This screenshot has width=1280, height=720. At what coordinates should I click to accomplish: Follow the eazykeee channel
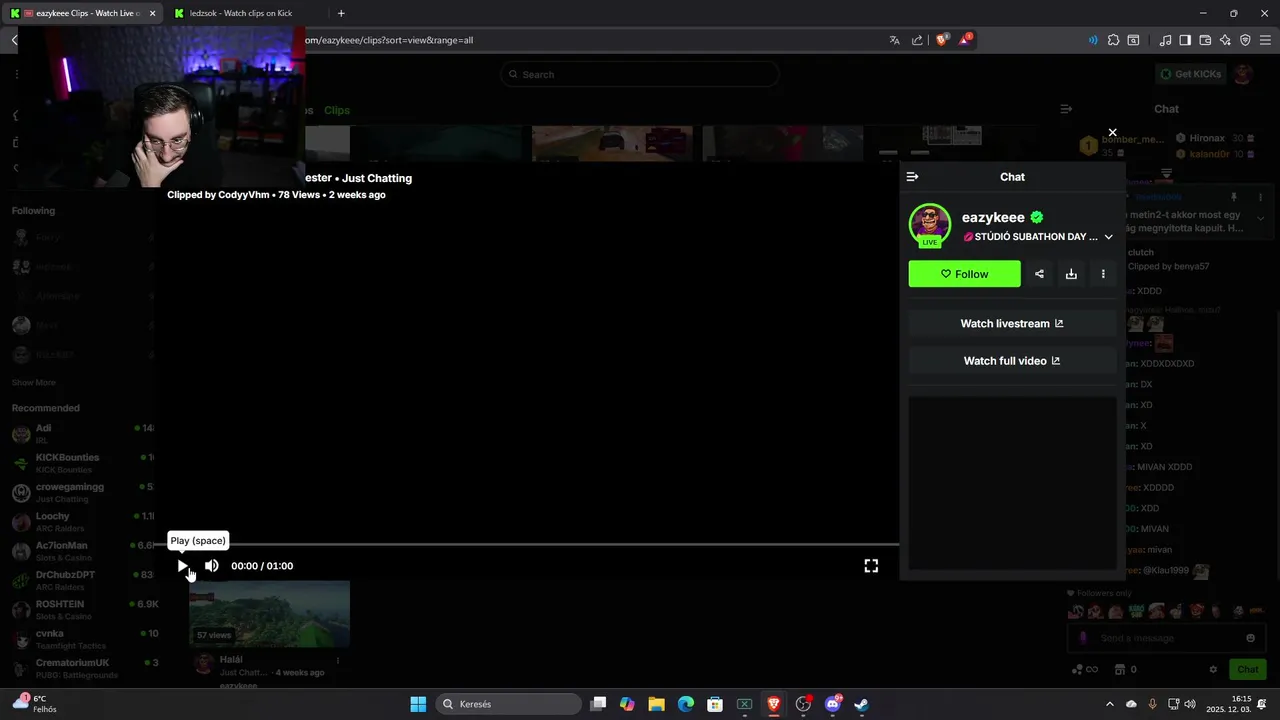964,274
